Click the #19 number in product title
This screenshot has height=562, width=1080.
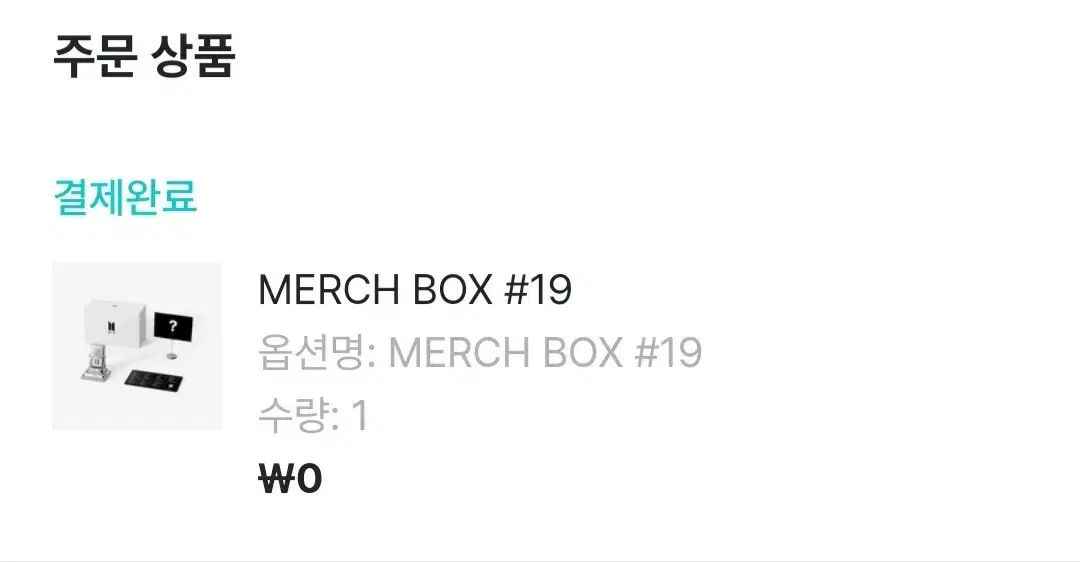(538, 289)
